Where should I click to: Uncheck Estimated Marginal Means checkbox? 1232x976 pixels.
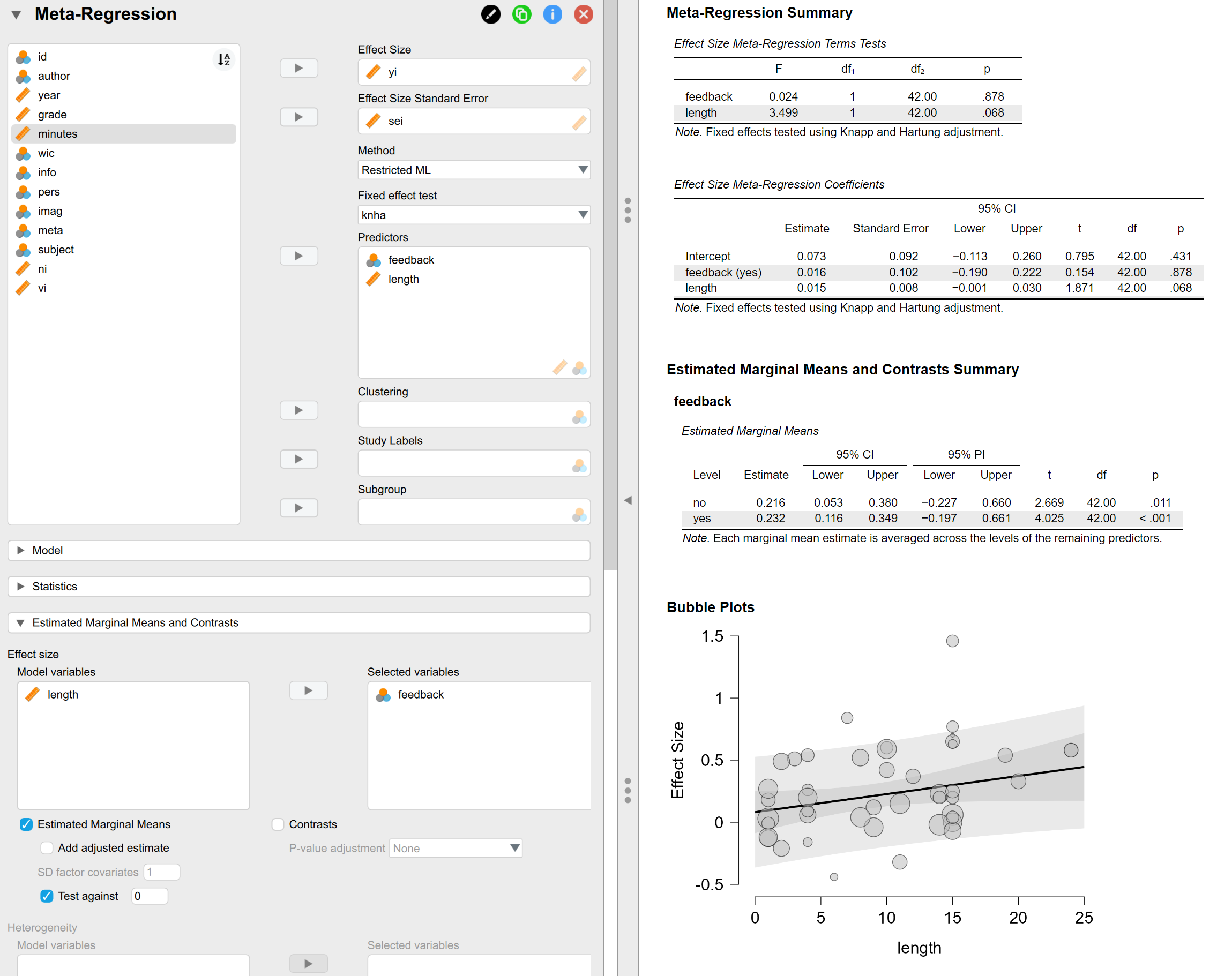click(26, 824)
